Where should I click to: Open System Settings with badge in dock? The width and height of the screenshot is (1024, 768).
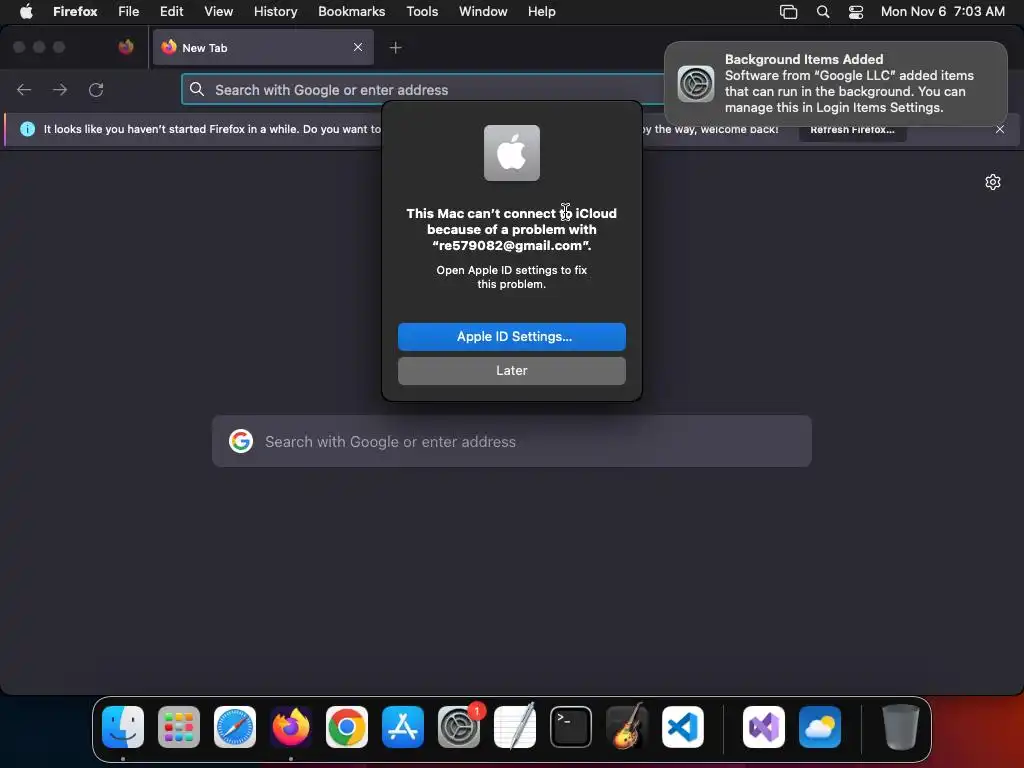point(459,727)
